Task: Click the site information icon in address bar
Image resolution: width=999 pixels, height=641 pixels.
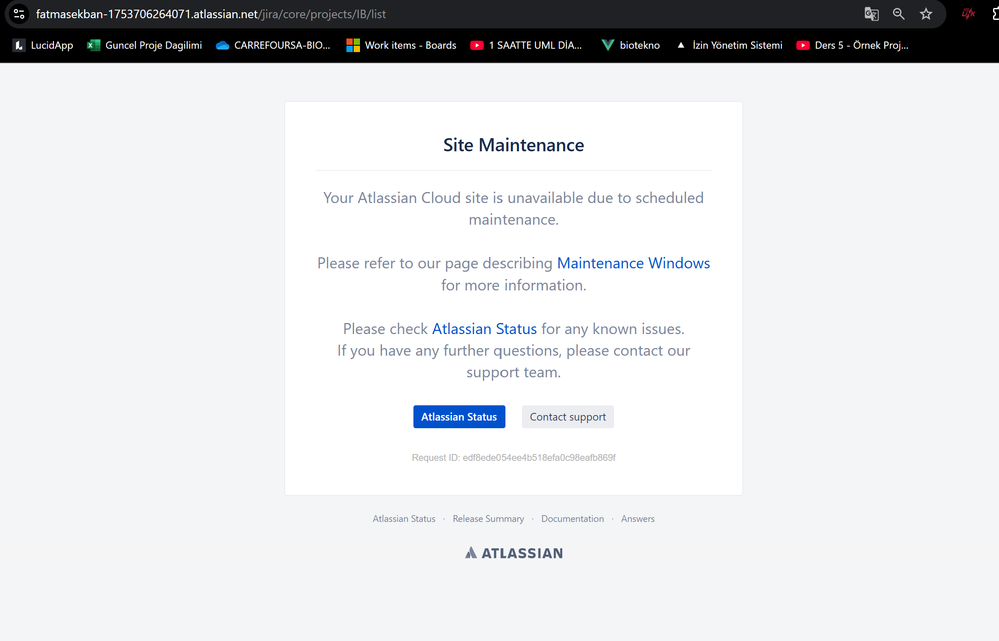Action: (x=18, y=14)
